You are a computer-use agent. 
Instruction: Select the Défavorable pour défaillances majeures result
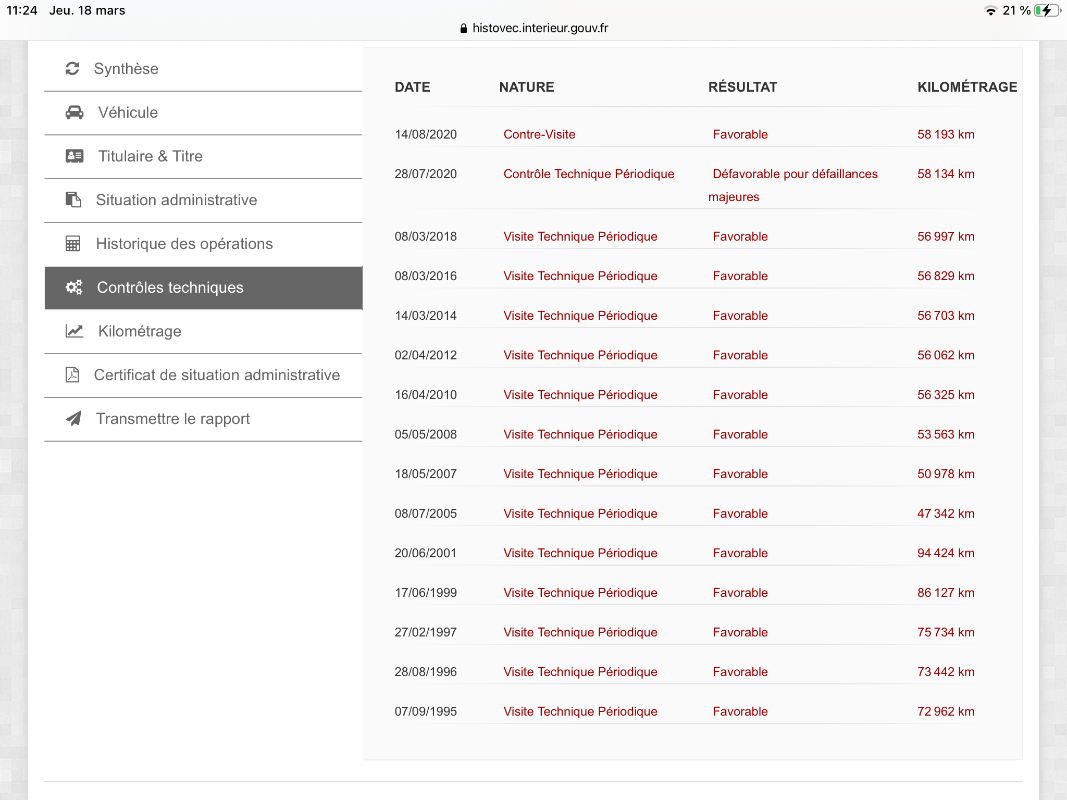pyautogui.click(x=793, y=175)
